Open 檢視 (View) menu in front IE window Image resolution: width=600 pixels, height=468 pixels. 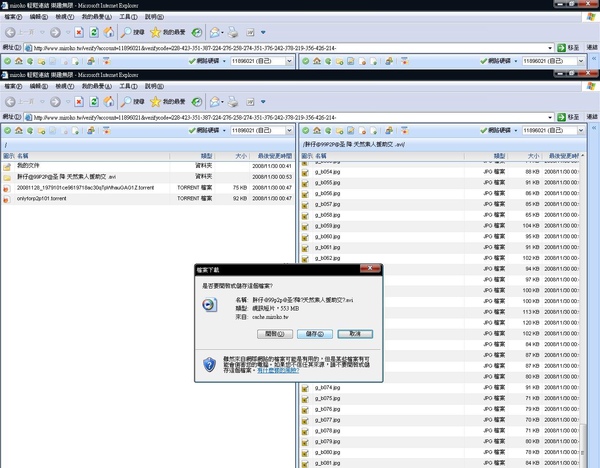pos(64,86)
